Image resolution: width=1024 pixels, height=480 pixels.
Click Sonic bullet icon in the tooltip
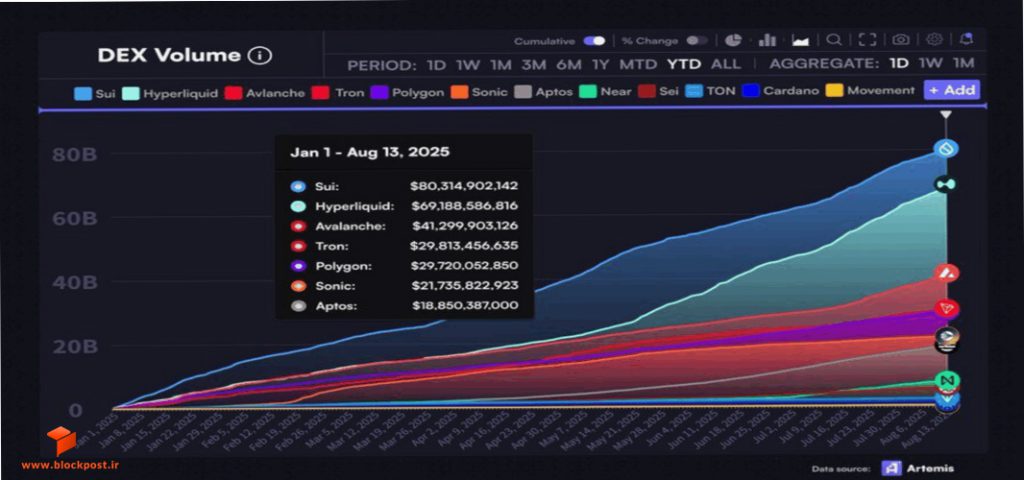(x=298, y=285)
